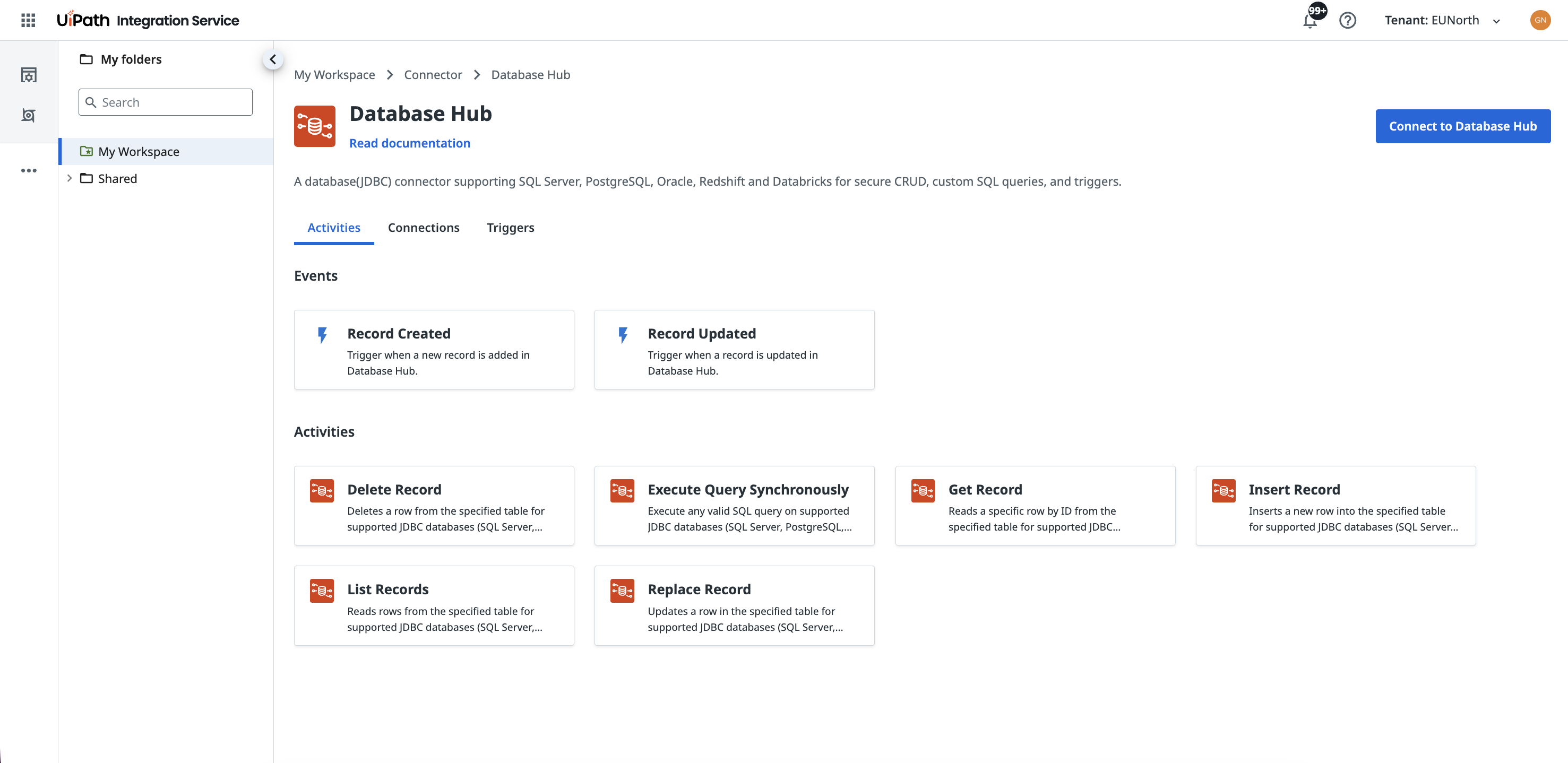Click the folder Search input field
Viewport: 1568px width, 763px height.
click(166, 102)
